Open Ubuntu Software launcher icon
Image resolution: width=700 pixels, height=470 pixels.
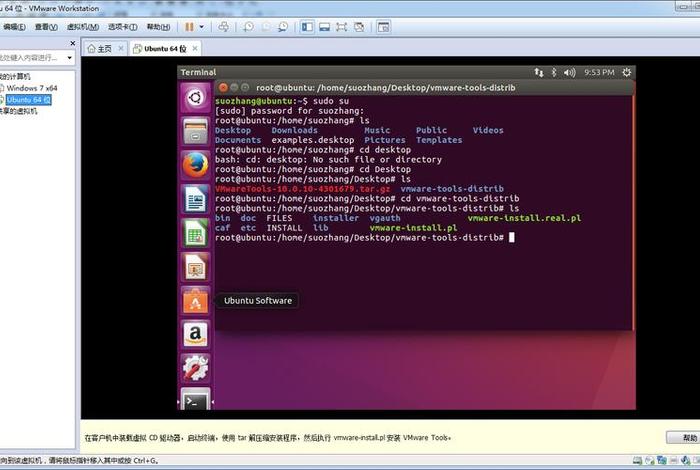click(x=195, y=301)
